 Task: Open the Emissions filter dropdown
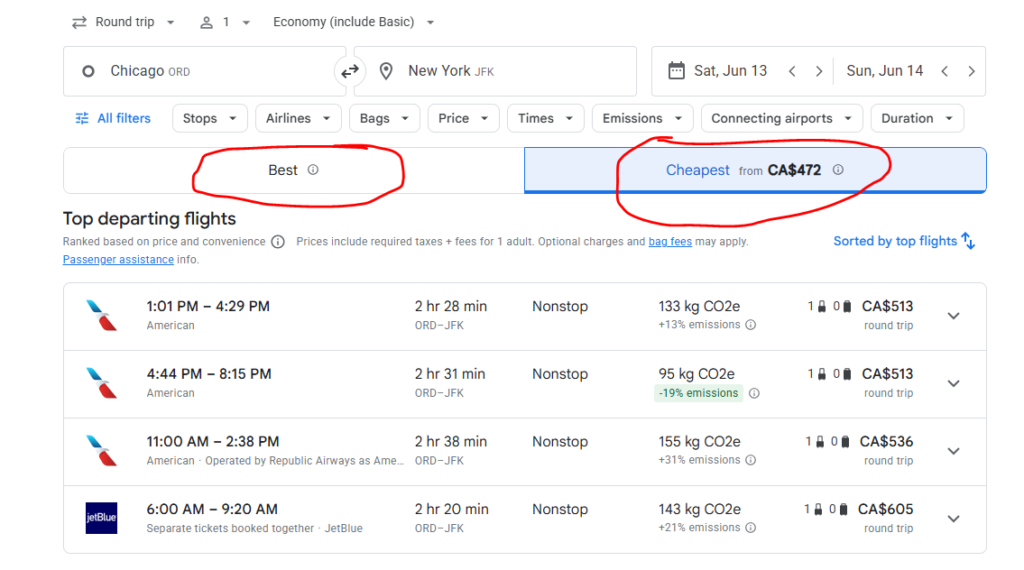(642, 118)
